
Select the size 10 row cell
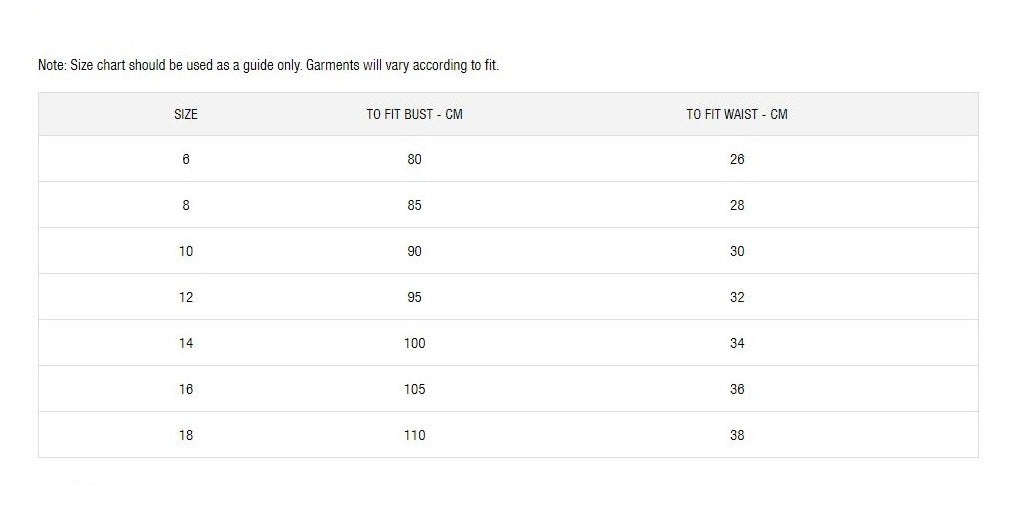coord(186,251)
